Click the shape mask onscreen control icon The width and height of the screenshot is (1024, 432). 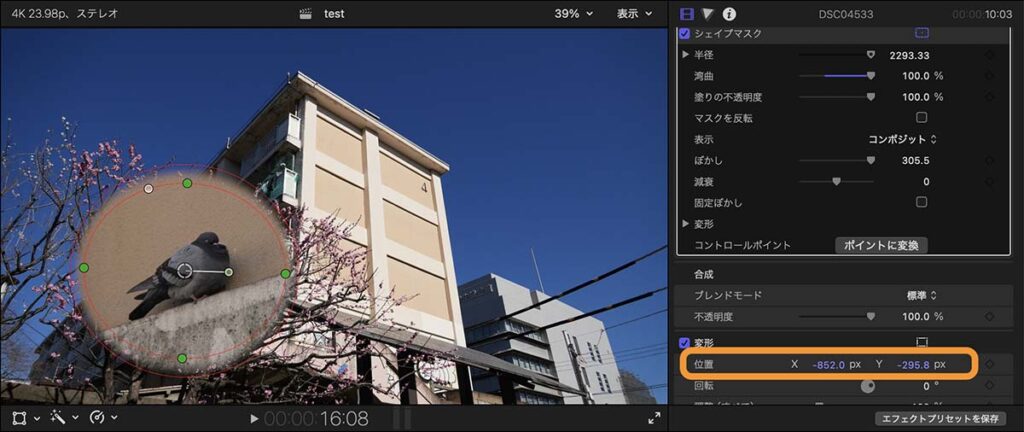click(921, 33)
